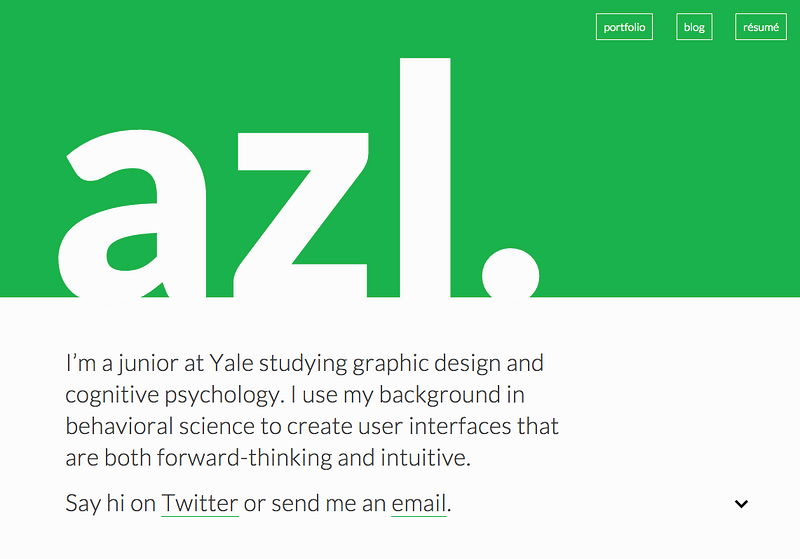Click the Say hi on text

click(x=110, y=504)
